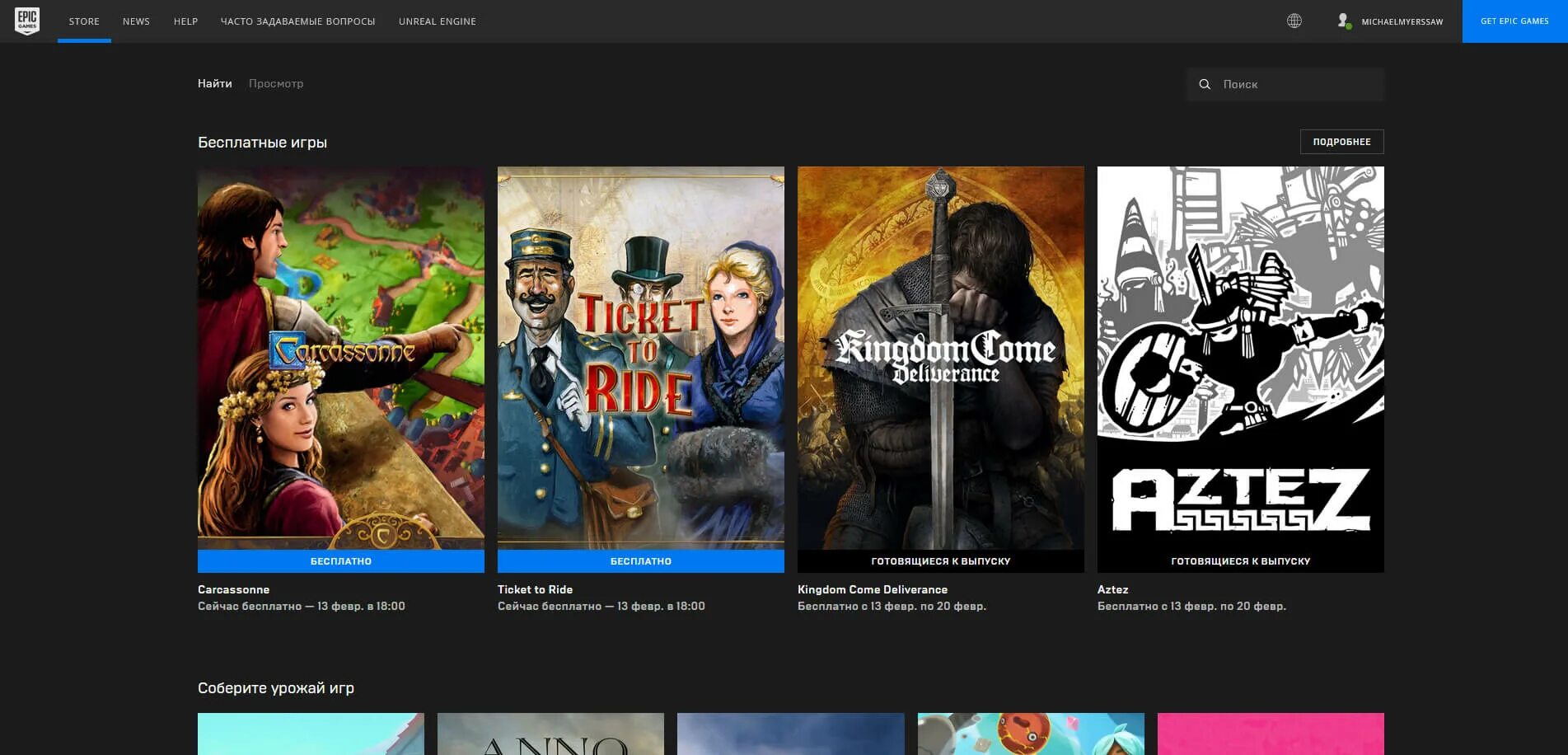Viewport: 1568px width, 755px height.
Task: Open the Aztez title link
Action: click(1113, 589)
